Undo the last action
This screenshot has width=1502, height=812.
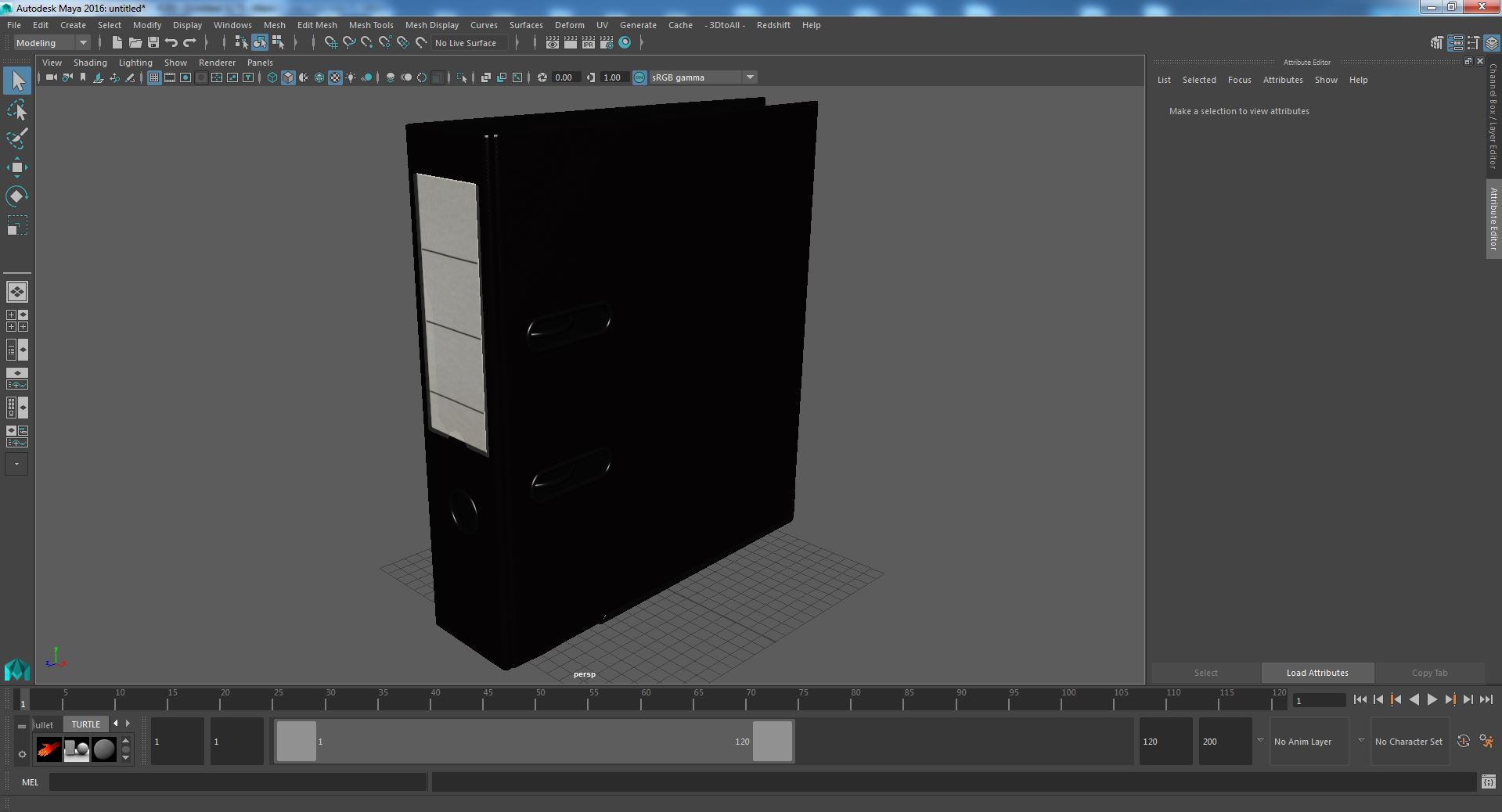(171, 43)
